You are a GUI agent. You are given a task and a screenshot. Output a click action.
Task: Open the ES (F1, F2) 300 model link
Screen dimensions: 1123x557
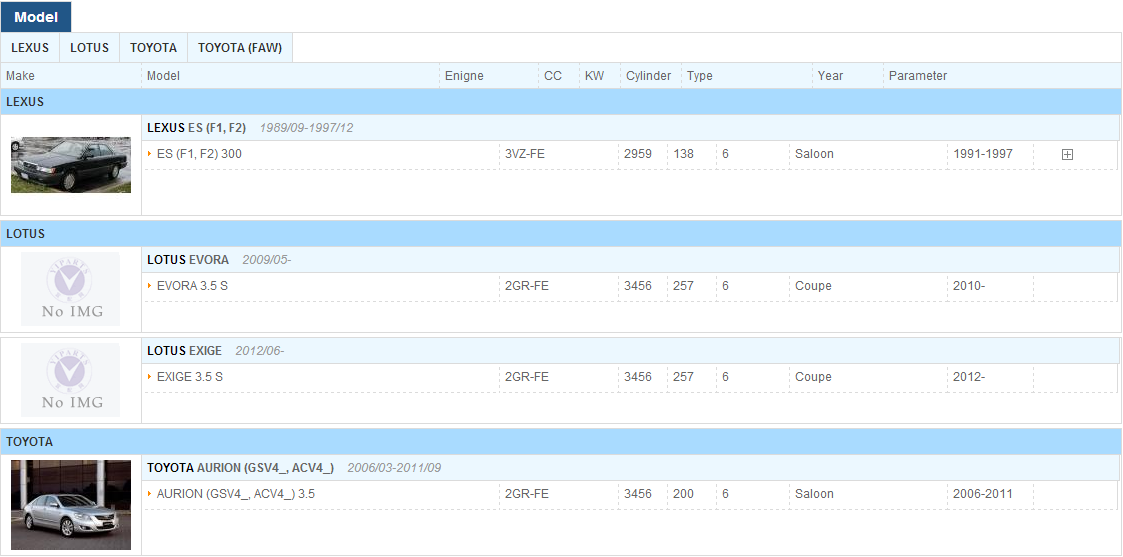(199, 154)
